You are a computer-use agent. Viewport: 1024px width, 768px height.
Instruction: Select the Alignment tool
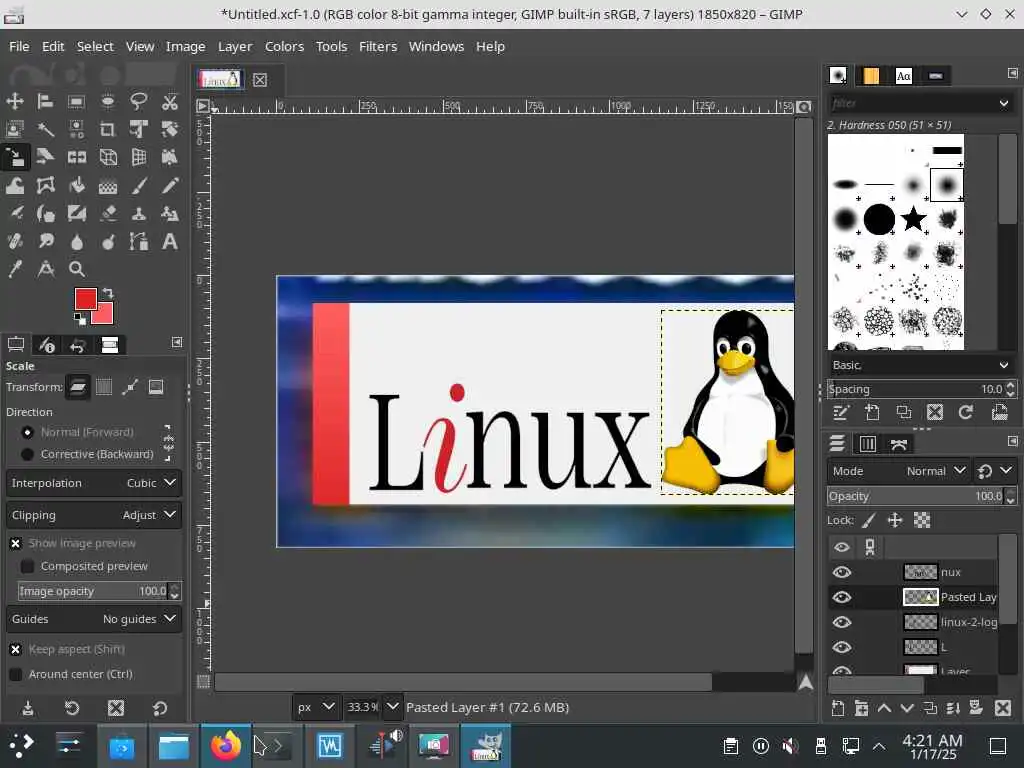(45, 101)
